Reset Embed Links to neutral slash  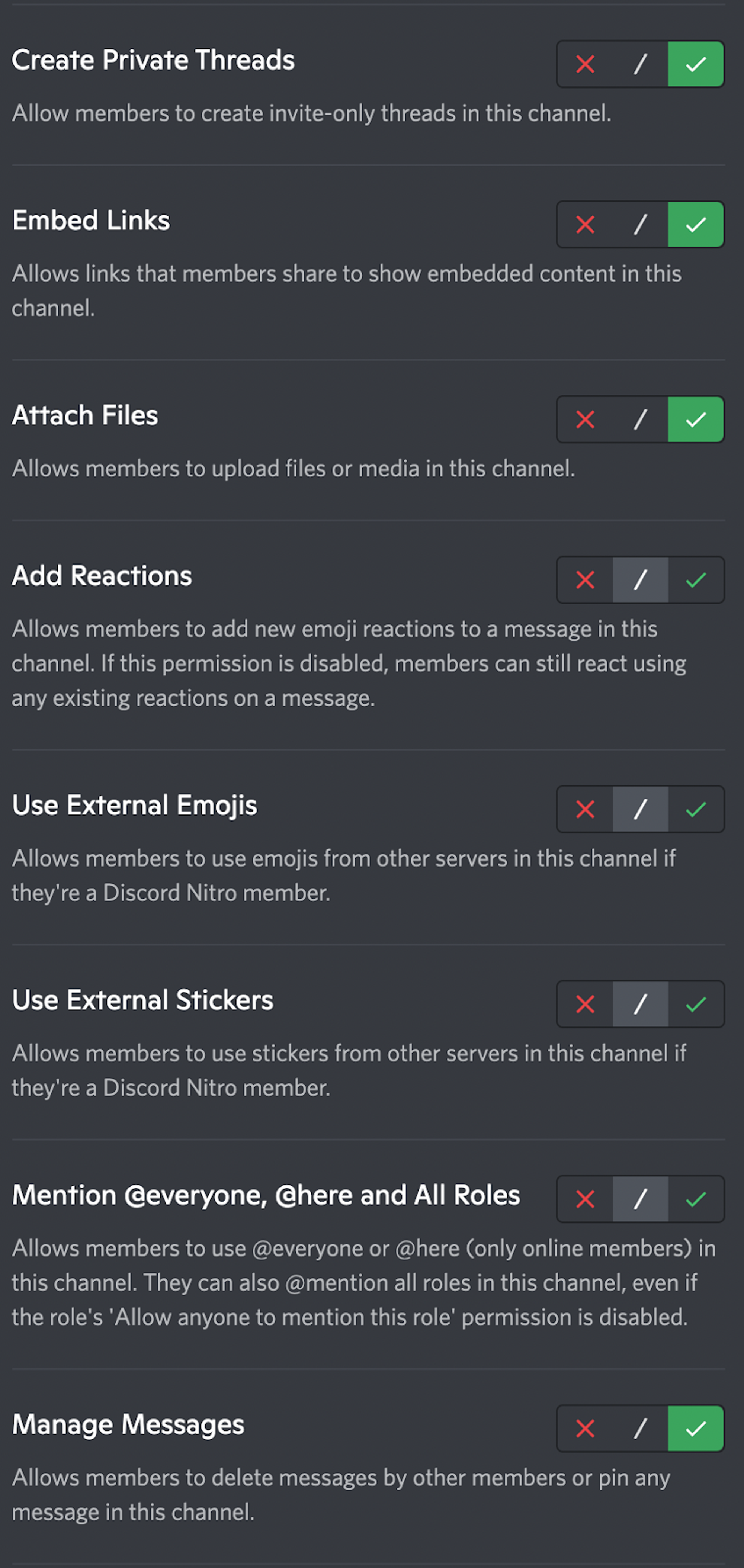[640, 225]
